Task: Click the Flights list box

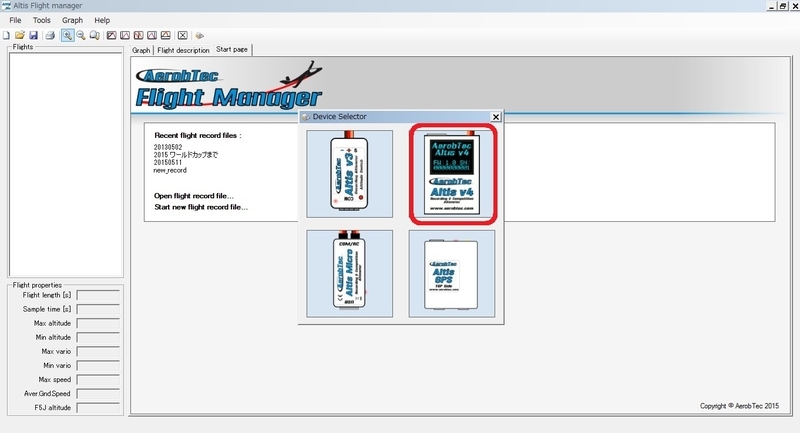Action: tap(65, 165)
